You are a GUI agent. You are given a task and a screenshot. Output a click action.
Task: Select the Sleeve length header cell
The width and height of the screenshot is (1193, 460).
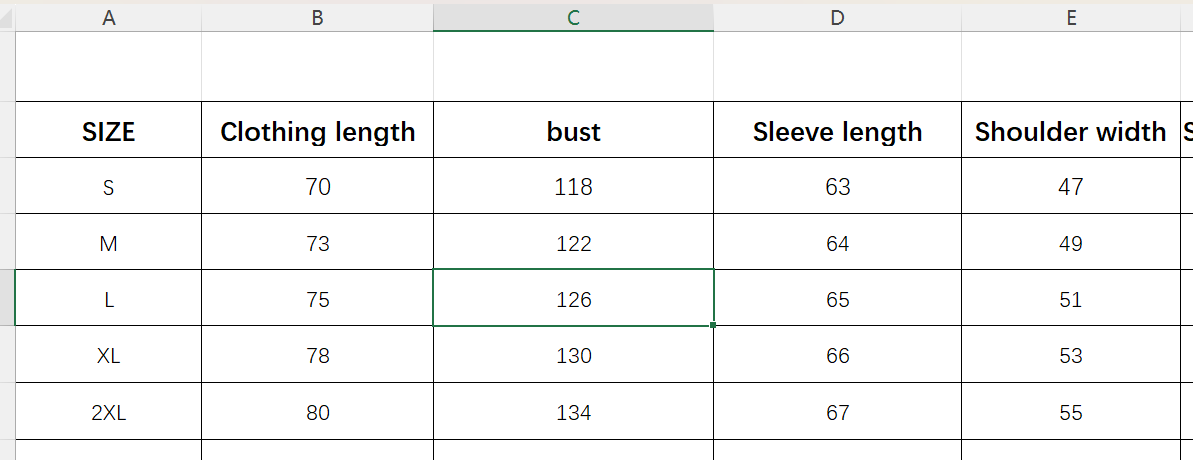click(837, 131)
